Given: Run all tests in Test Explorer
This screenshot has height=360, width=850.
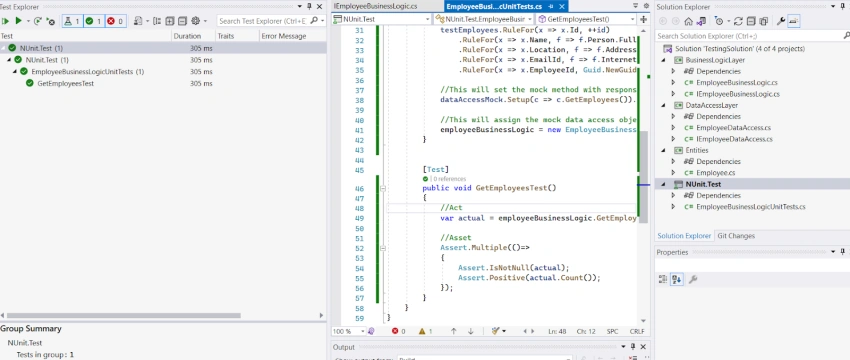Looking at the screenshot, I should click(x=5, y=21).
